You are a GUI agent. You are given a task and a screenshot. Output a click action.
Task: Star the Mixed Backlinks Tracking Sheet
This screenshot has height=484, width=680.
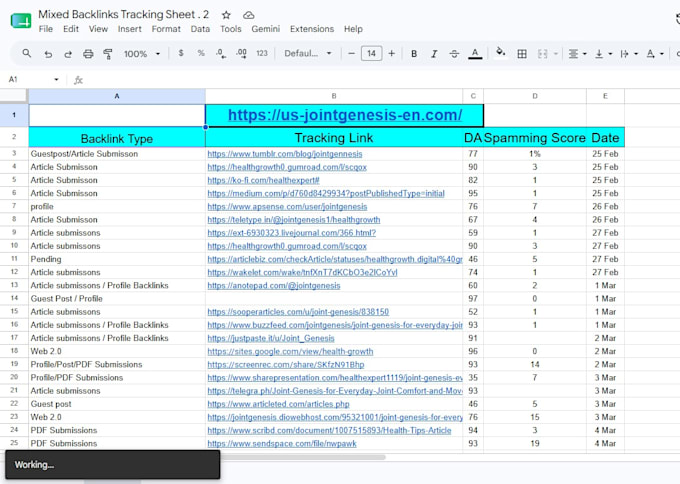226,15
